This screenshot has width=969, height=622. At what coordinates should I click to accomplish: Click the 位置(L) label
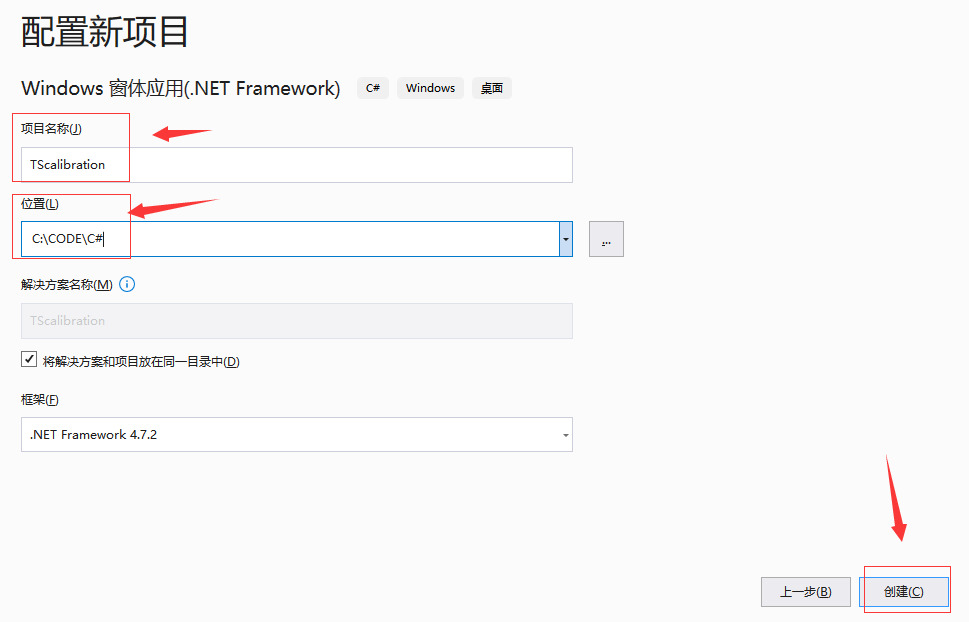(40, 204)
